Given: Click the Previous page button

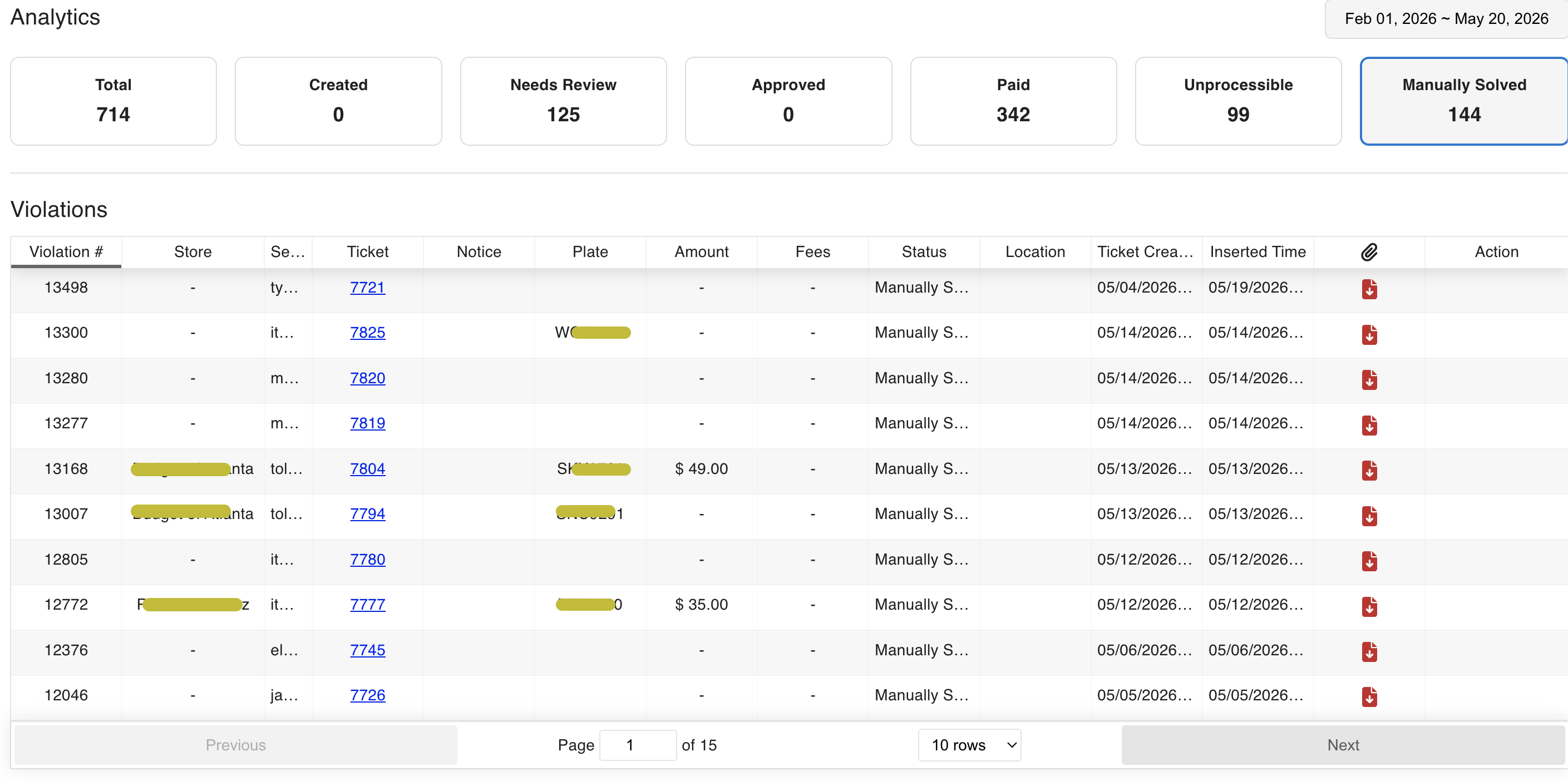Looking at the screenshot, I should pyautogui.click(x=235, y=744).
